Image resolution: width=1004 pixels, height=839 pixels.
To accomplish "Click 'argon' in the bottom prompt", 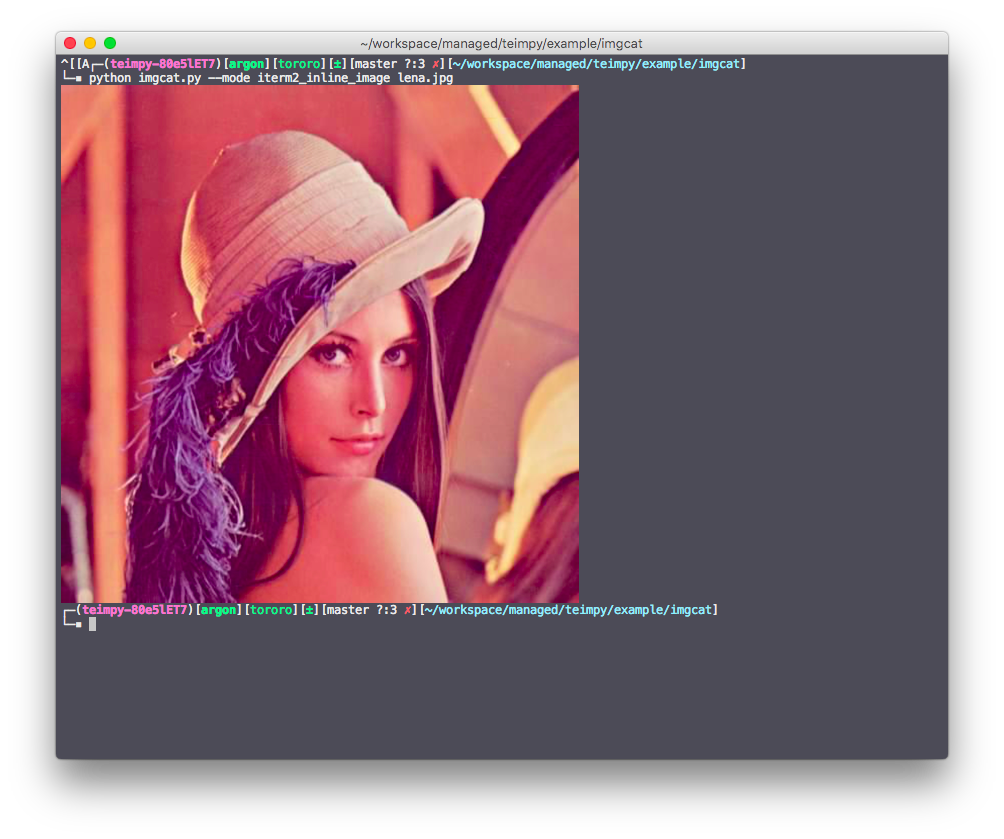I will 218,610.
